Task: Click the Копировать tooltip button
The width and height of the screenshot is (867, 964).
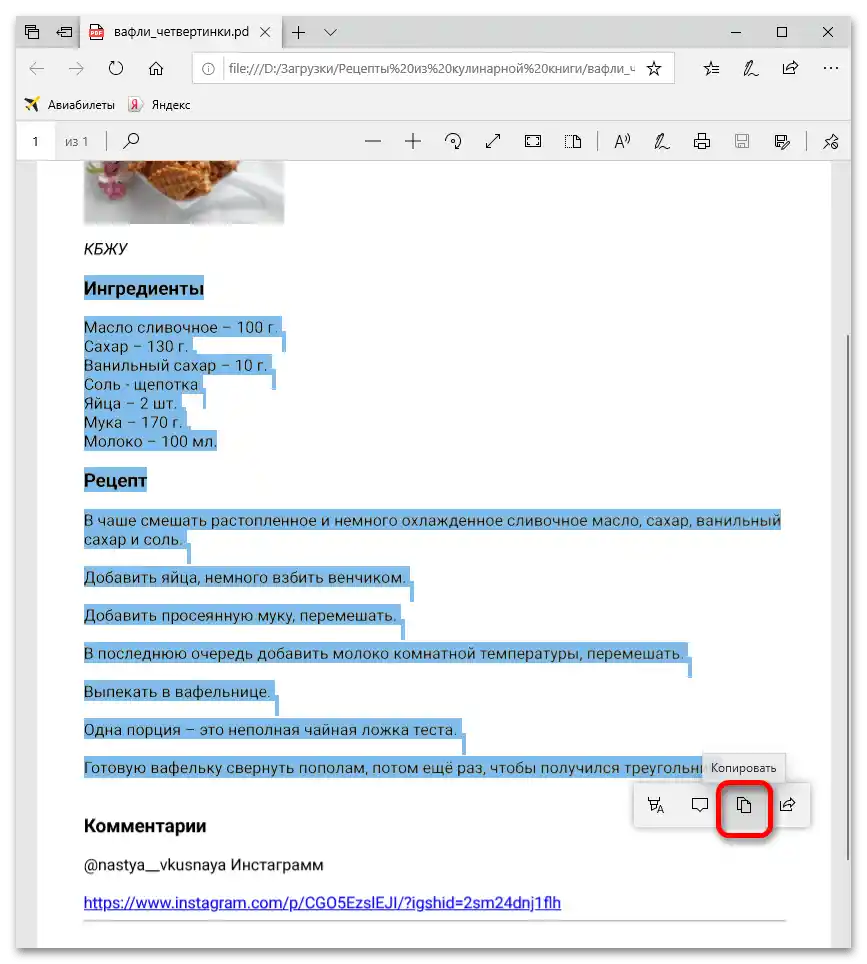Action: click(742, 767)
